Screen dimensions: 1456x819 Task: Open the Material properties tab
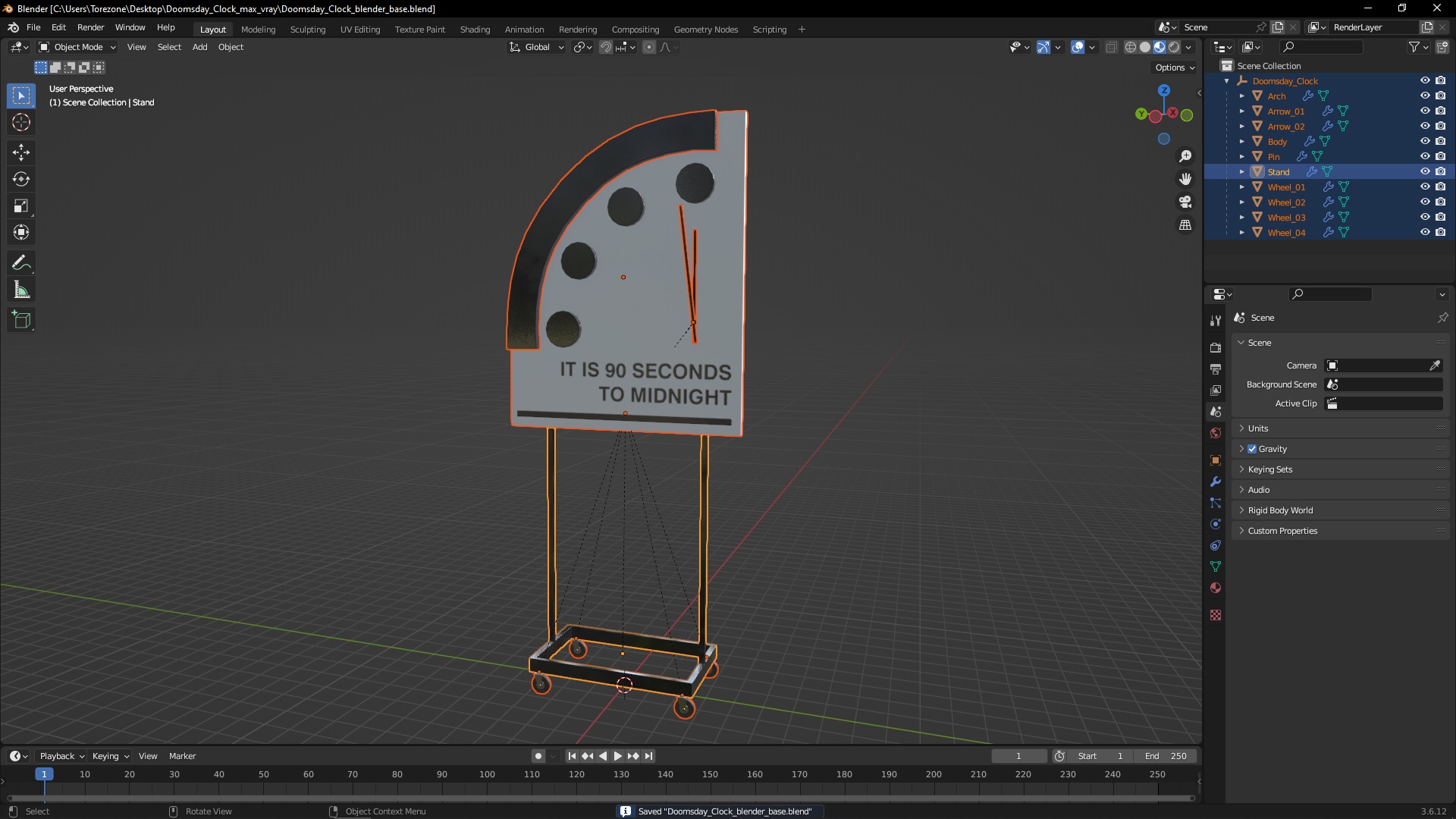(x=1216, y=588)
